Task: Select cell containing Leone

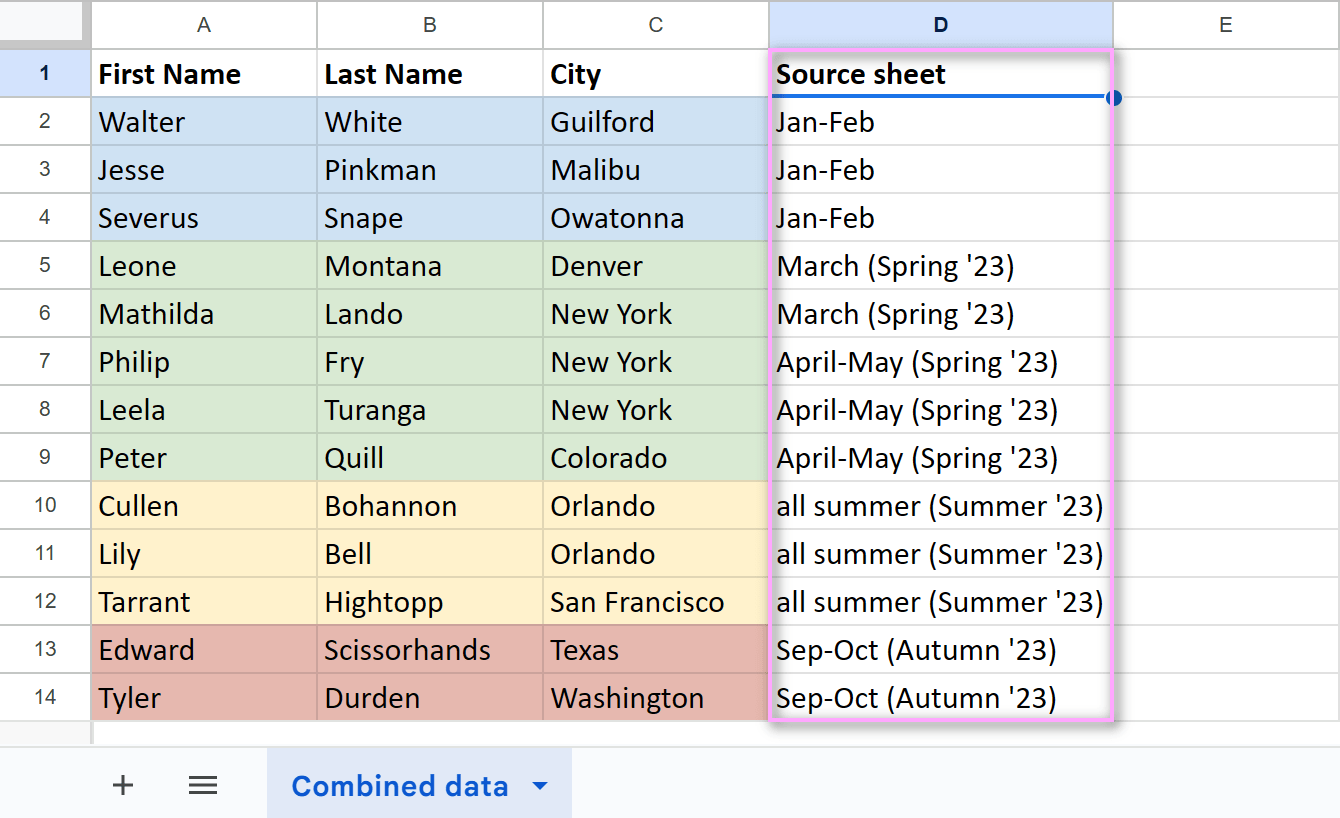Action: 204,266
